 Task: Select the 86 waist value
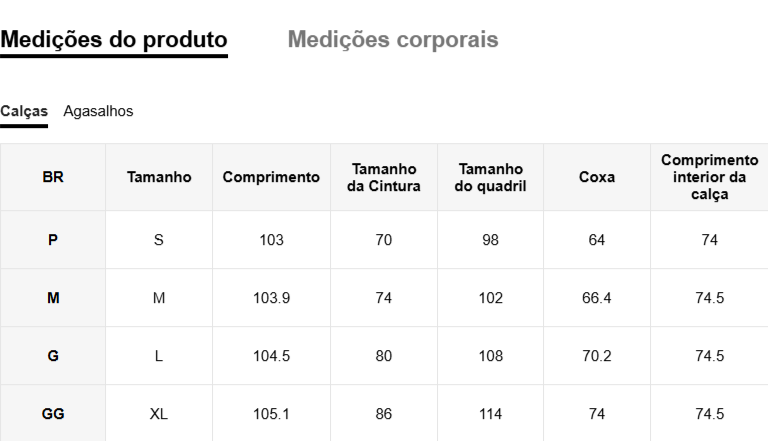pyautogui.click(x=384, y=414)
